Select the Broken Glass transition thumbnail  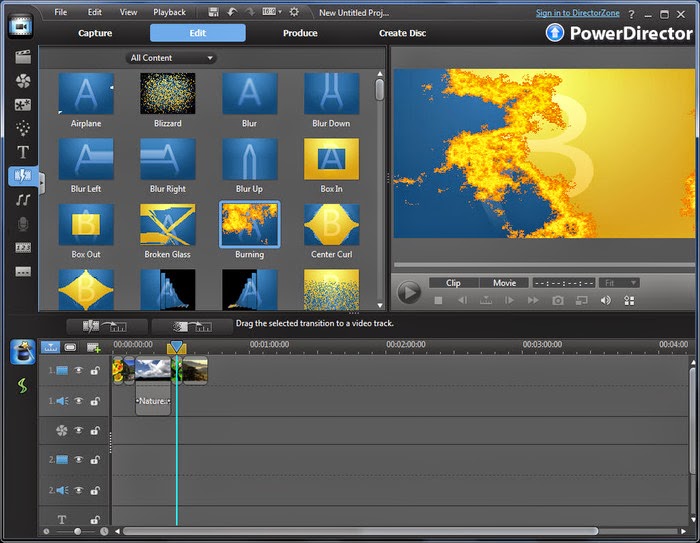click(x=168, y=225)
